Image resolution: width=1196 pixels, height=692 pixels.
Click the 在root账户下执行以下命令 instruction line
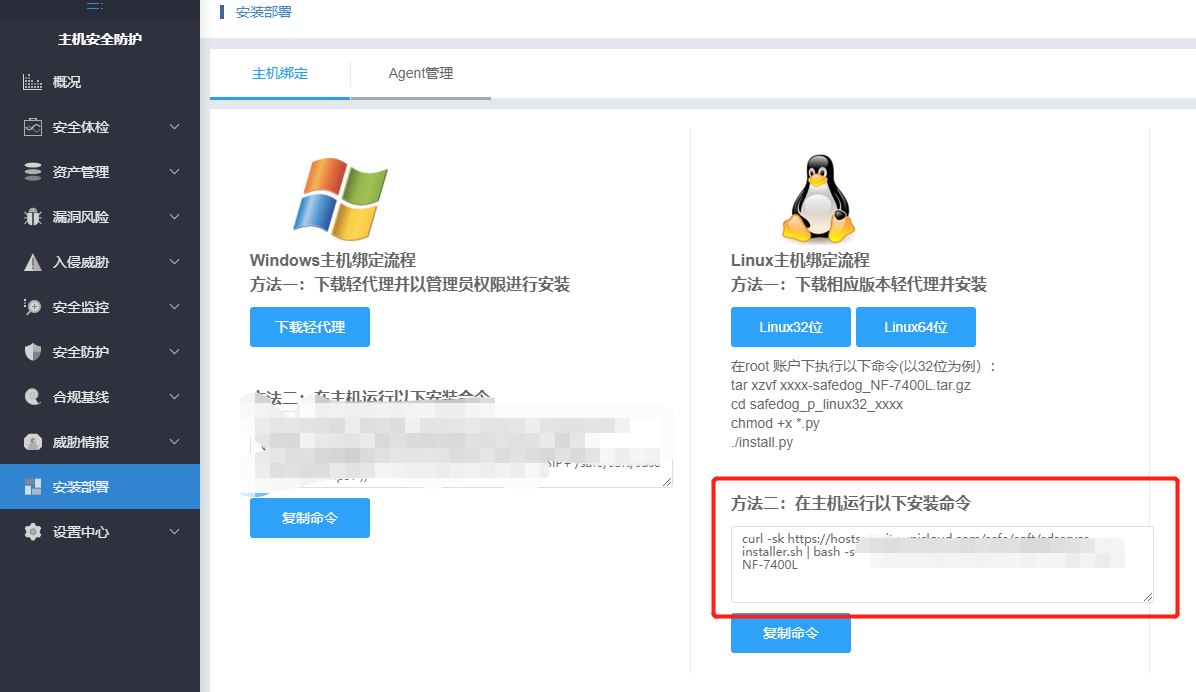(x=863, y=366)
